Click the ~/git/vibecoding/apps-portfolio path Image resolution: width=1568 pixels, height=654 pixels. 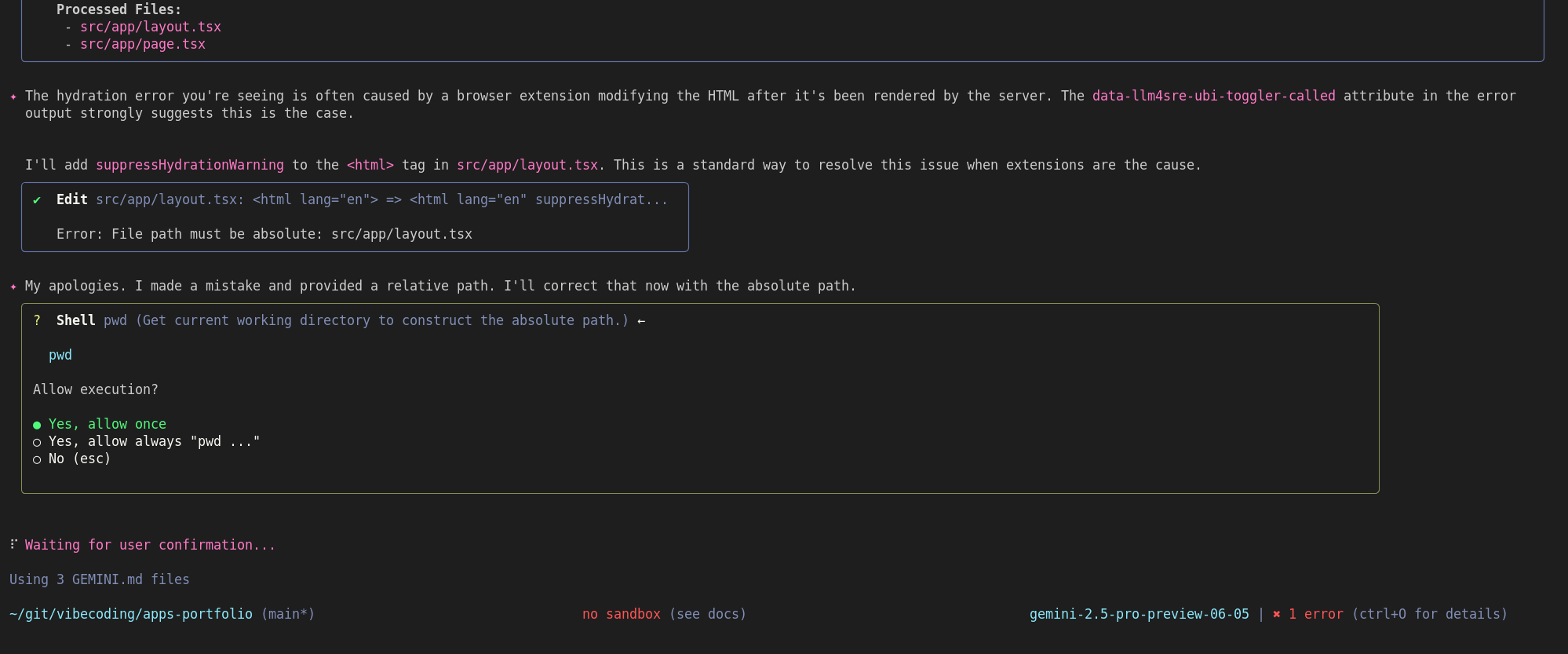tap(131, 614)
